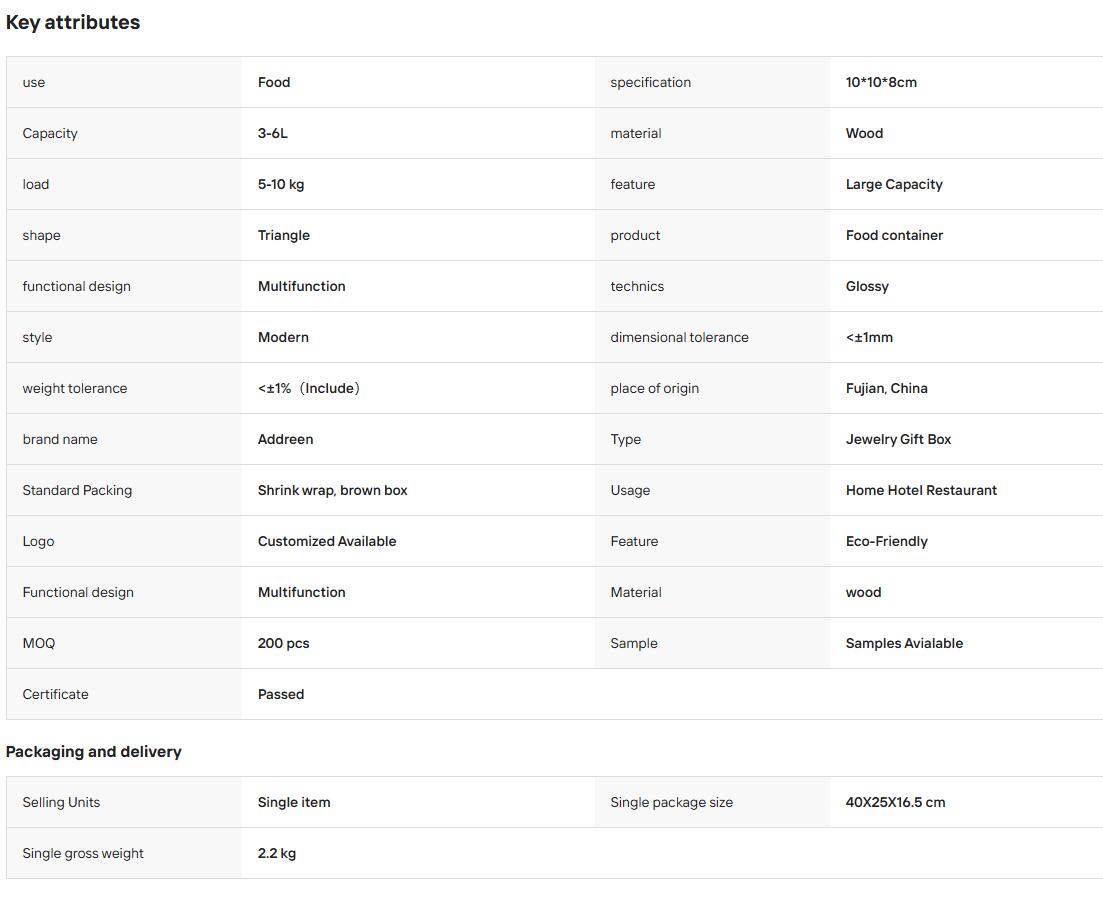Screen dimensions: 1103x911
Task: Click the Single gross weight 2.2 kg
Action: coord(276,853)
